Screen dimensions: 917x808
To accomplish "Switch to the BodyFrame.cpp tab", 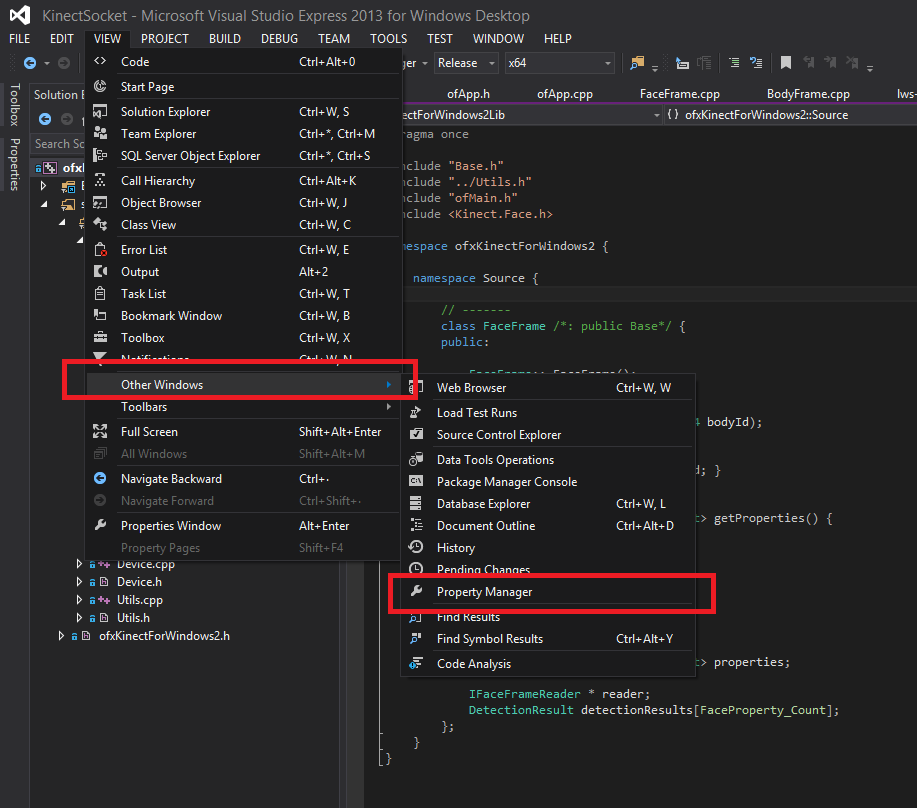I will tap(808, 94).
